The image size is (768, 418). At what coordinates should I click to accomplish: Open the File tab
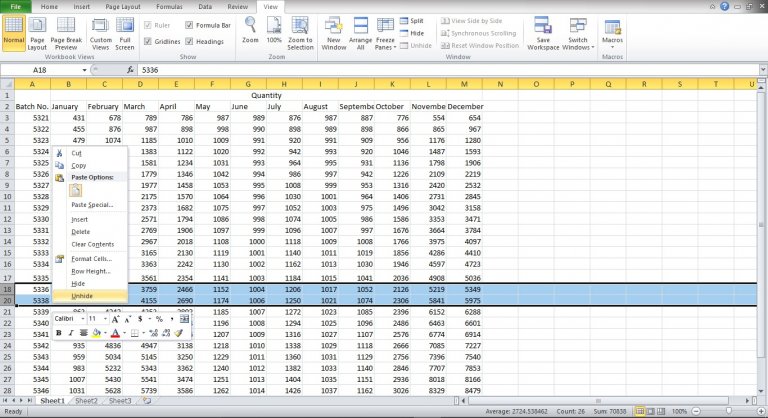pyautogui.click(x=16, y=6)
